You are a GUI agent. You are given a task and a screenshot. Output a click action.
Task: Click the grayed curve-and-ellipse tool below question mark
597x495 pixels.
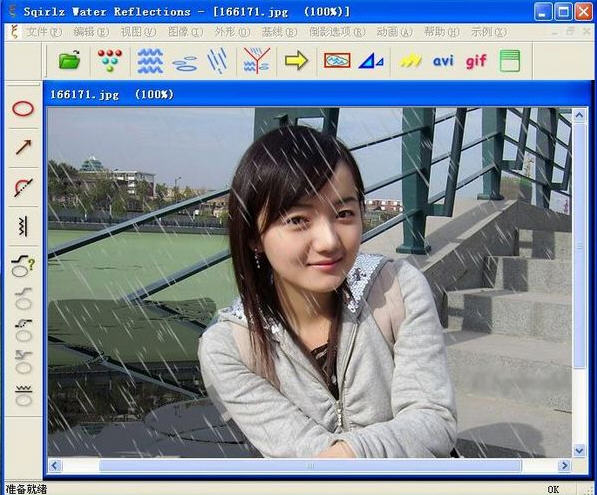point(23,299)
